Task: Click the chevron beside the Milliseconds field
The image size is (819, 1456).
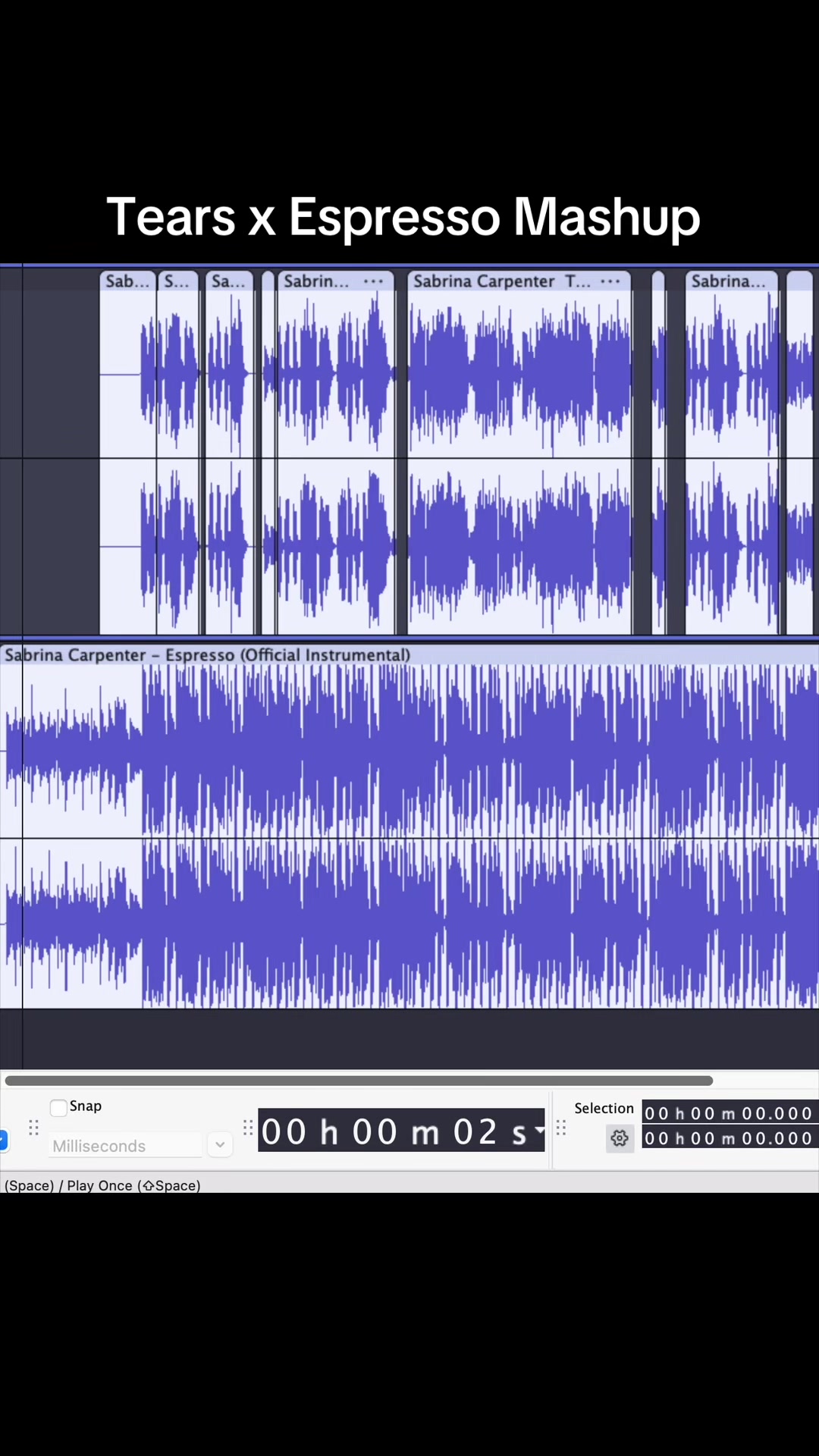Action: (220, 1144)
